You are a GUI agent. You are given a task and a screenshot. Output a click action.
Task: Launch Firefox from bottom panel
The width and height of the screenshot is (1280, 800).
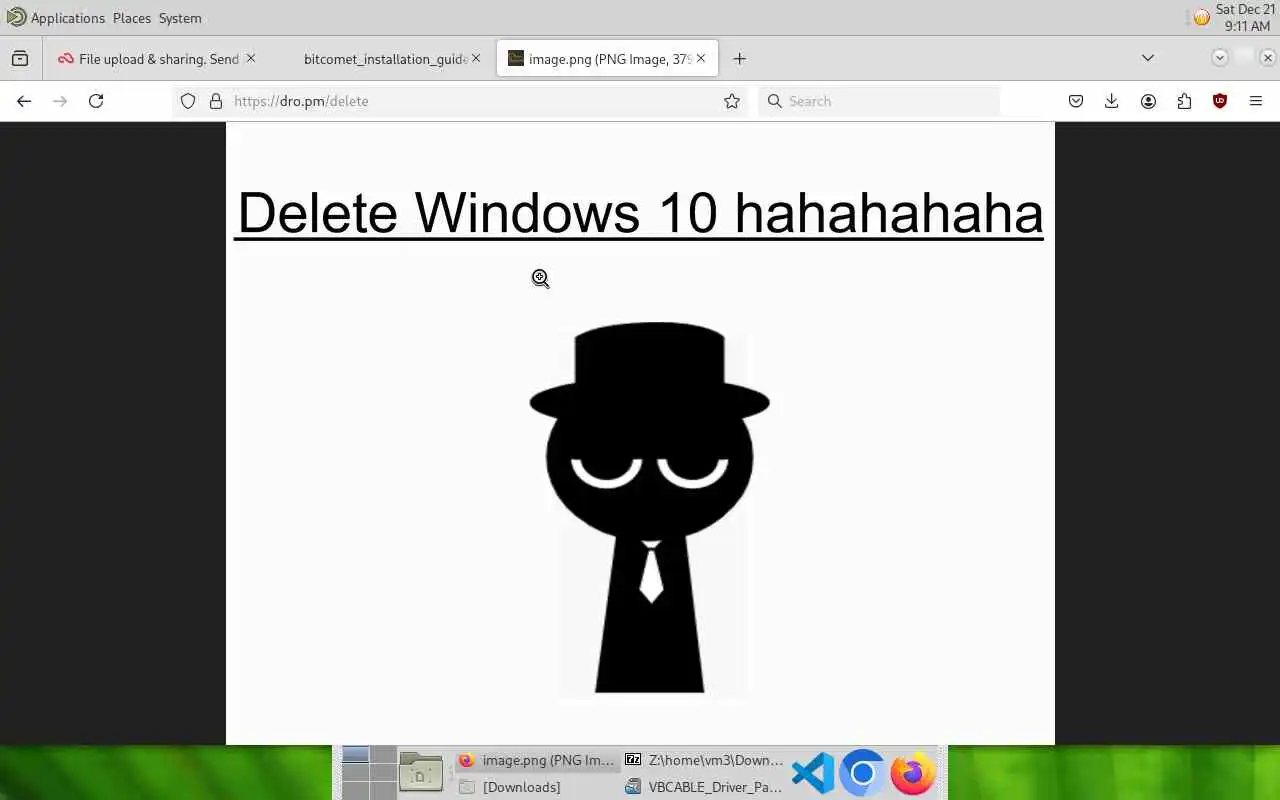coord(913,773)
